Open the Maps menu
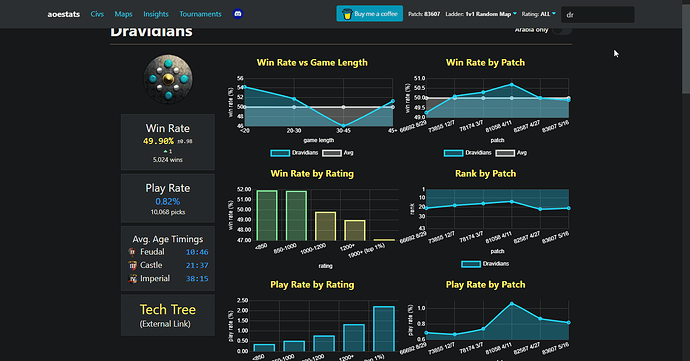Screen dimensions: 690x361 (x=123, y=14)
